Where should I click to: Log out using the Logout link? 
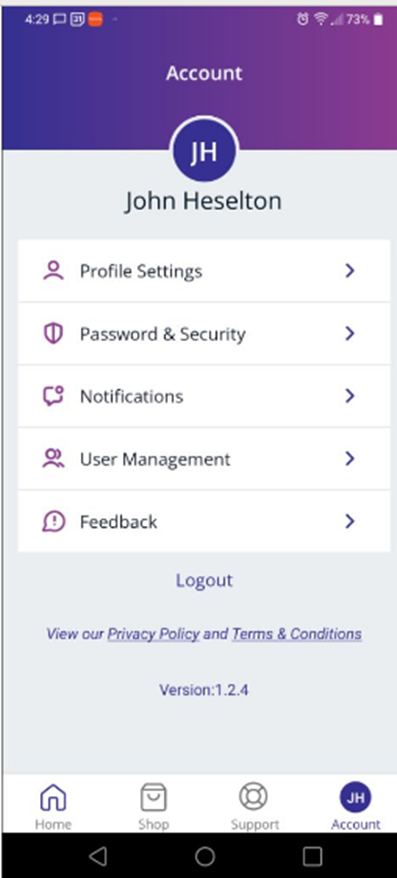pos(204,580)
